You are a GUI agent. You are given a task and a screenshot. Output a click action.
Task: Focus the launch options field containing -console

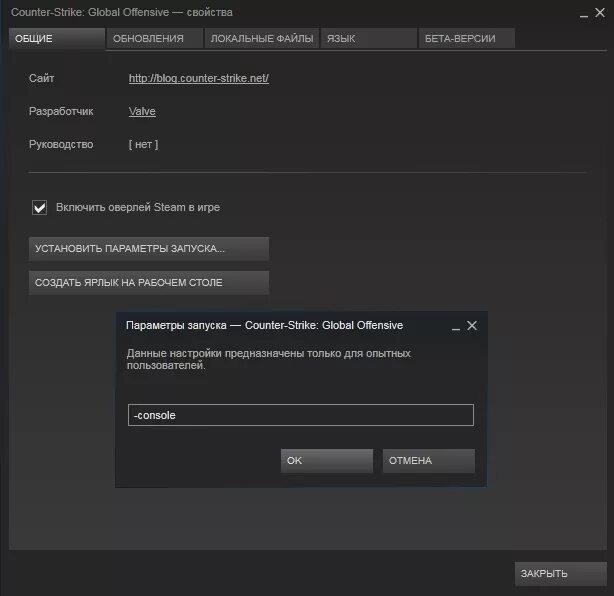tap(301, 415)
